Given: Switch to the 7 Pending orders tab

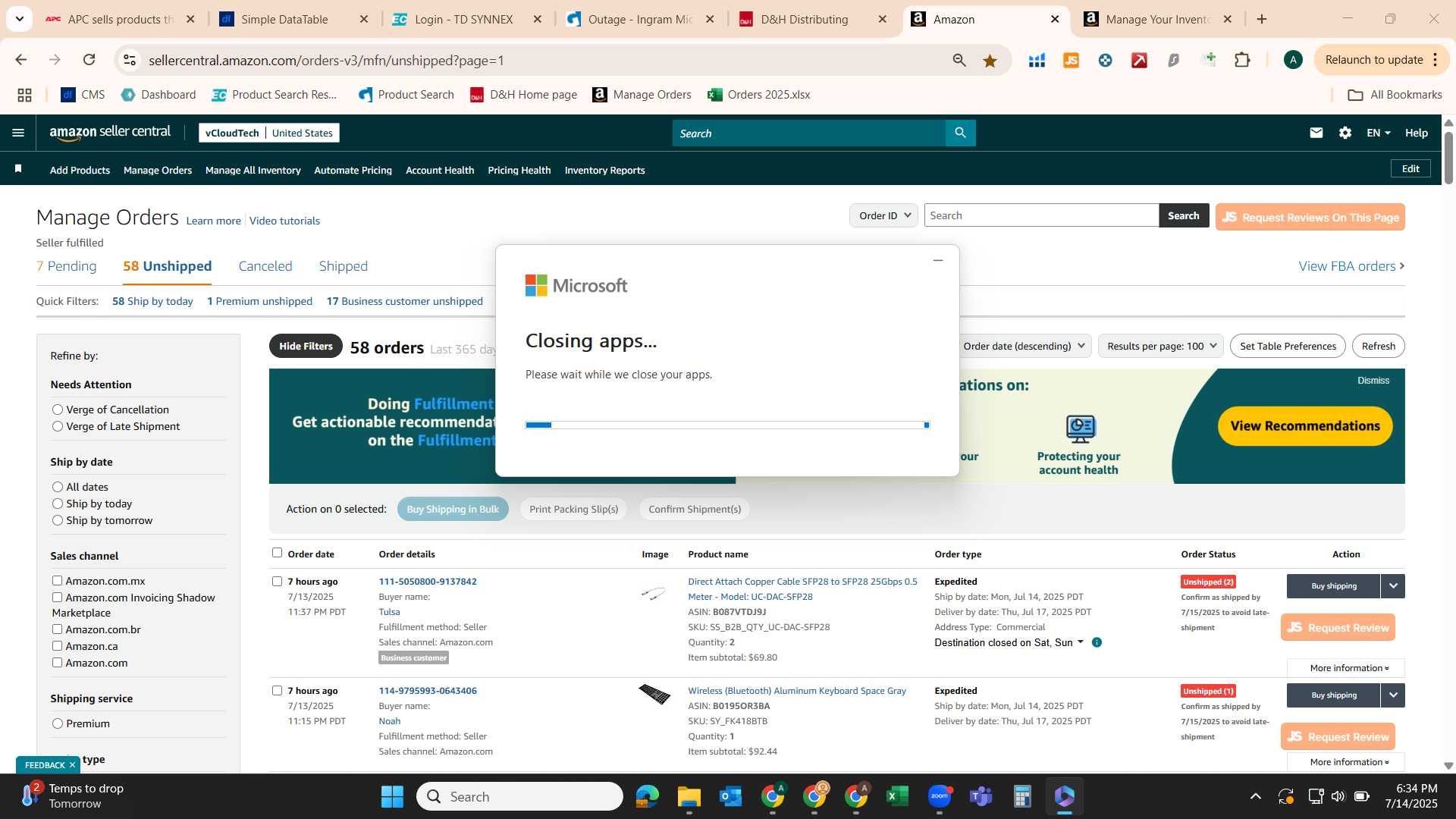Looking at the screenshot, I should [x=67, y=266].
